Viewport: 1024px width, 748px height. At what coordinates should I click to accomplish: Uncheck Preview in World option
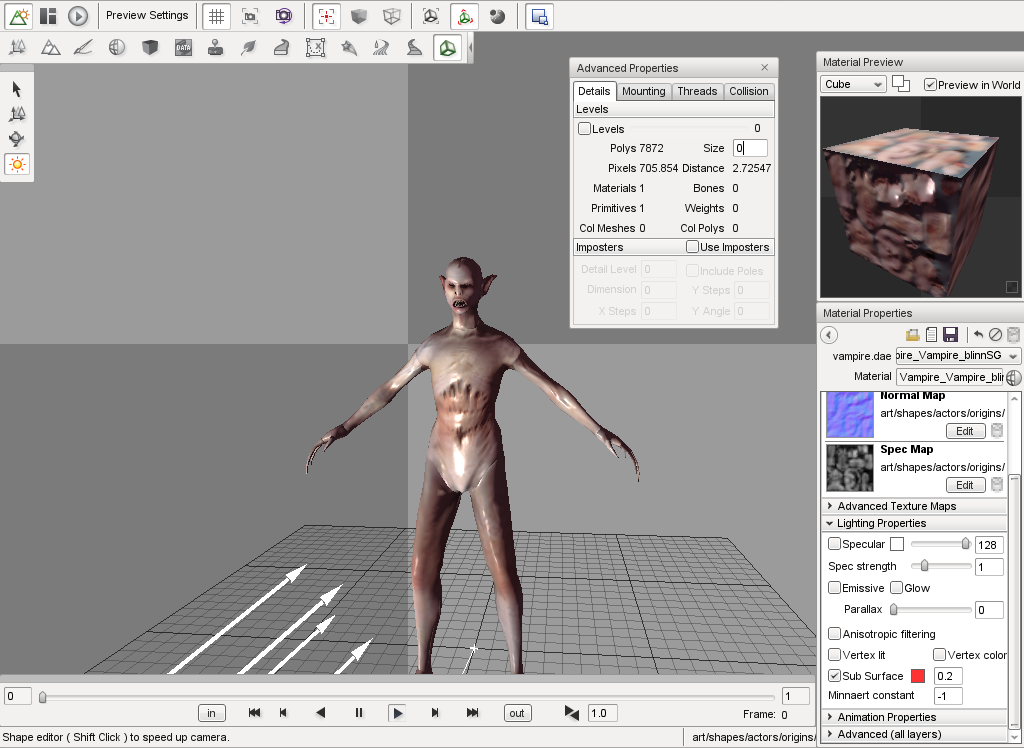click(931, 85)
